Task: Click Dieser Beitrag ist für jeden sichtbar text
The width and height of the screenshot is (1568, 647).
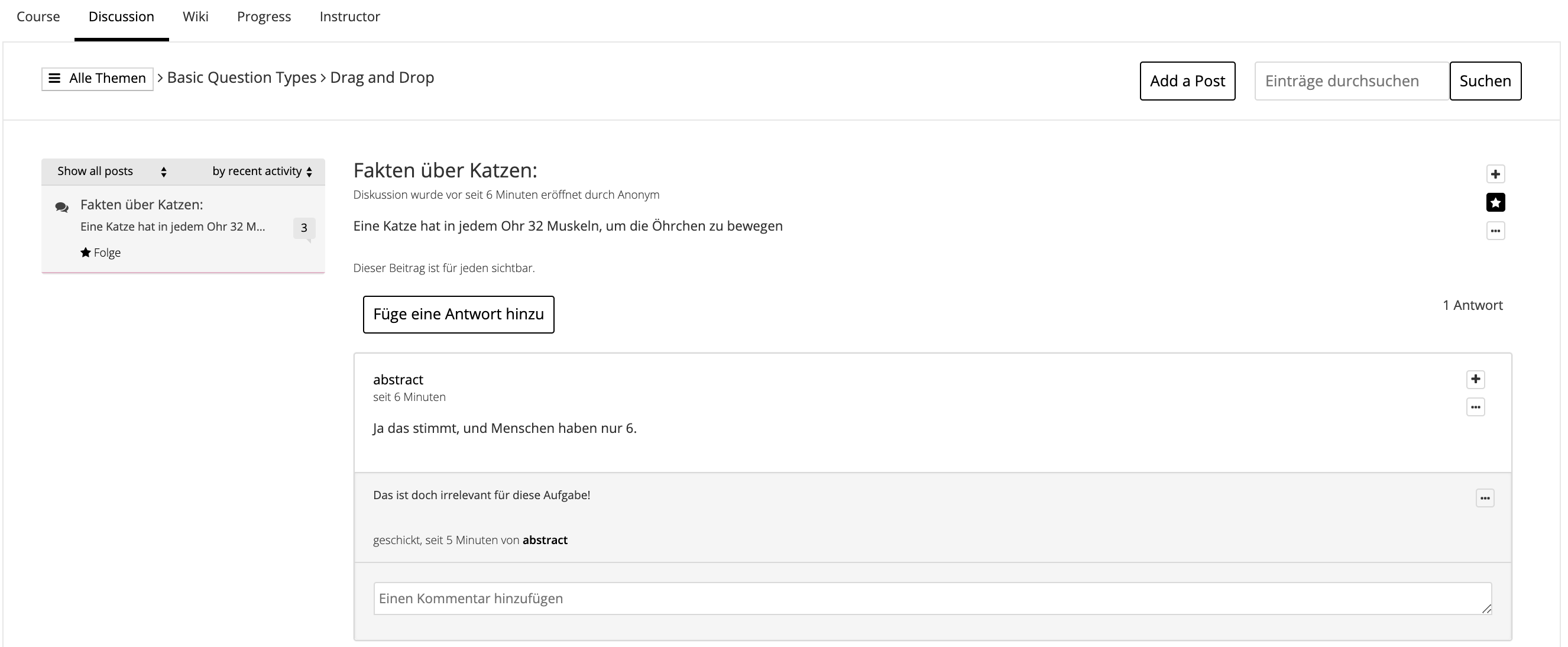Action: tap(444, 268)
